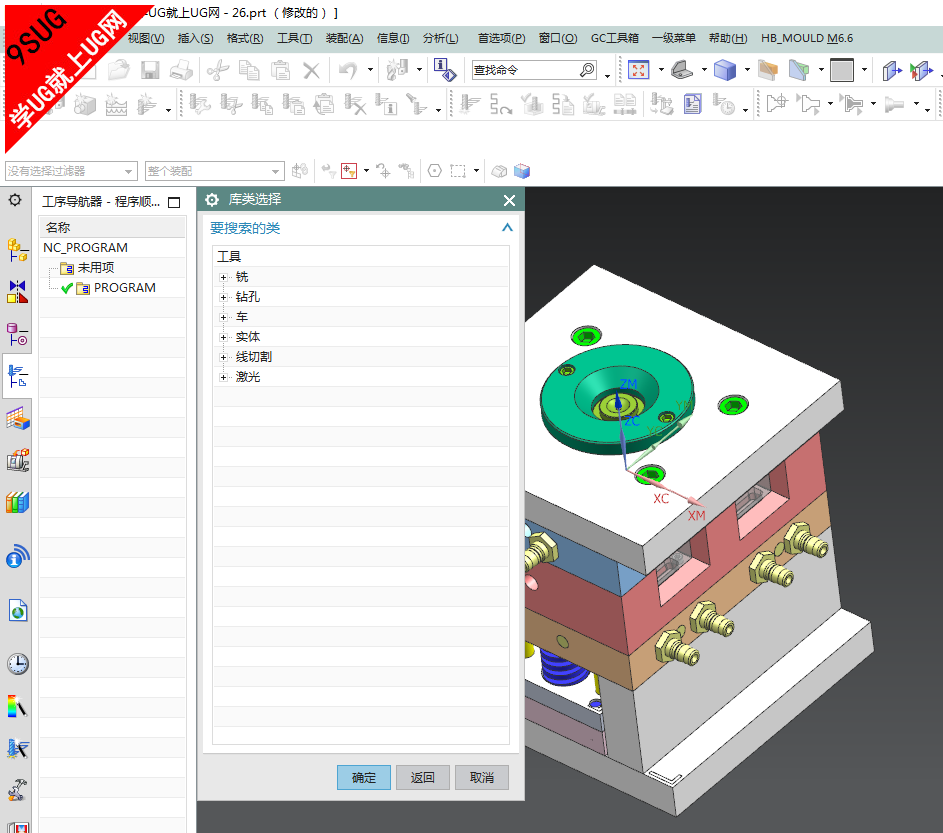Open the 整个装配 scope dropdown
Image resolution: width=943 pixels, height=833 pixels.
214,171
